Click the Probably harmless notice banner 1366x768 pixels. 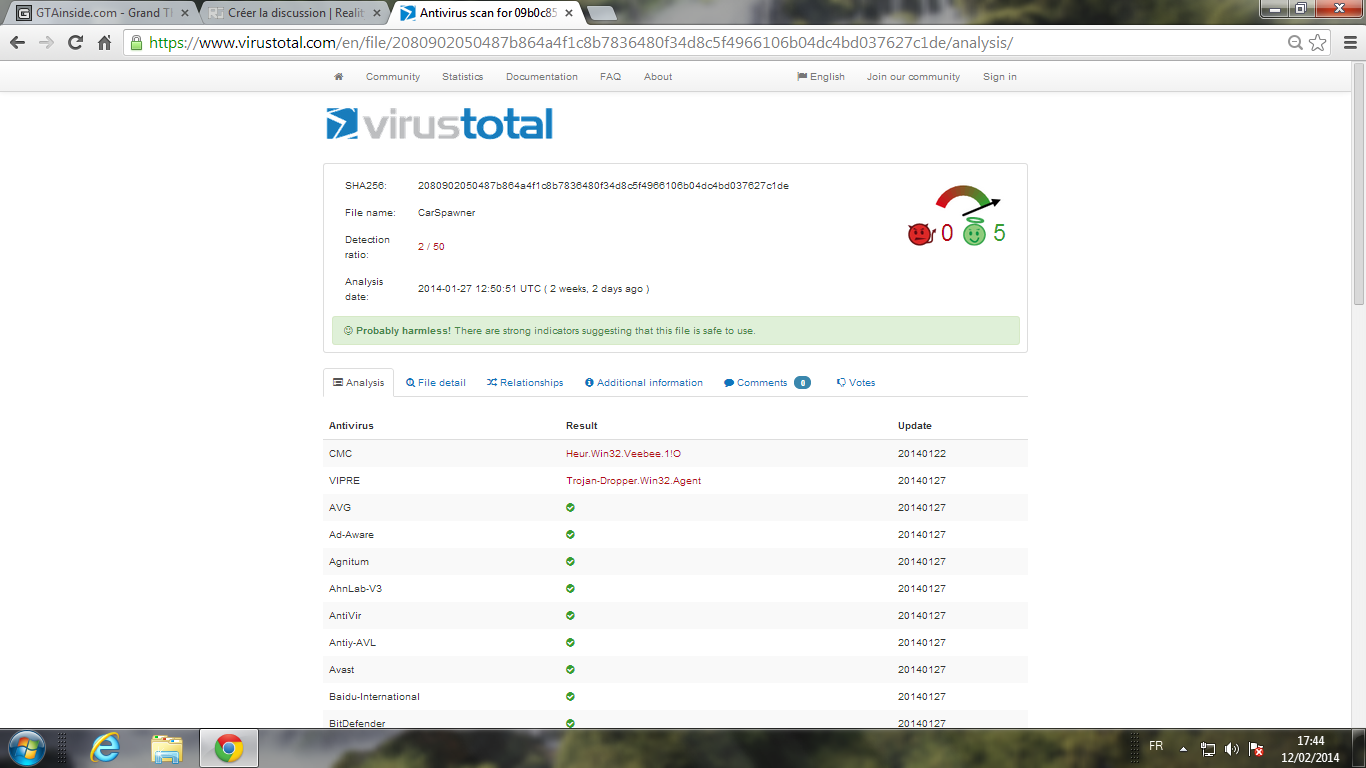[x=676, y=331]
